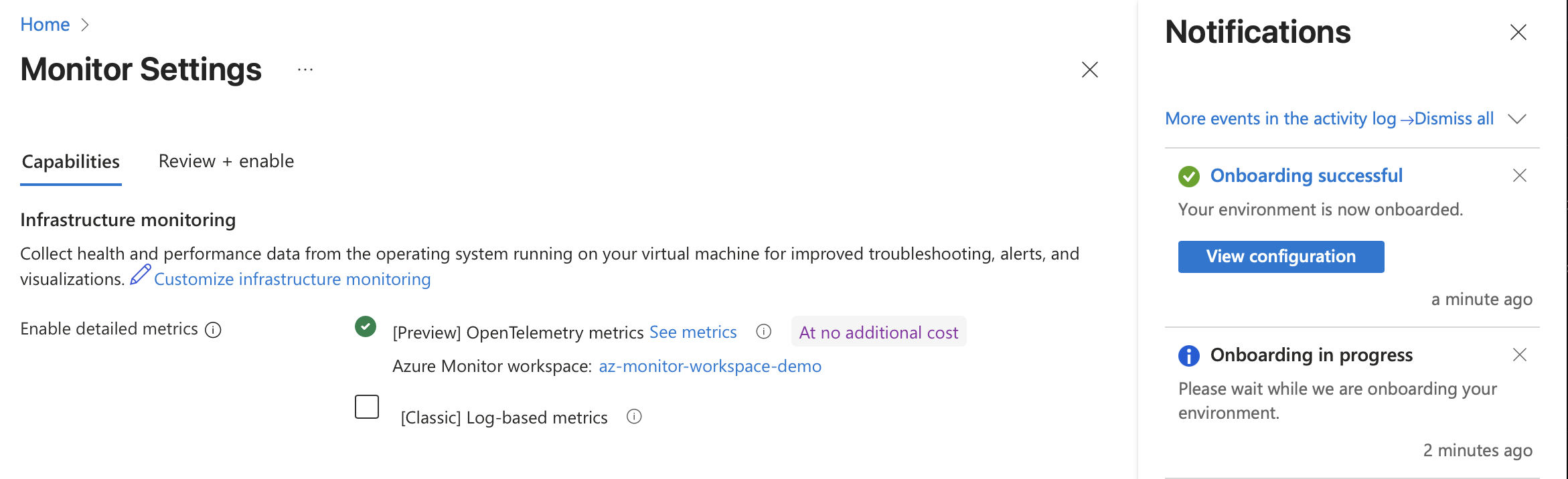Select the Capabilities tab
This screenshot has width=1568, height=479.
tap(71, 162)
